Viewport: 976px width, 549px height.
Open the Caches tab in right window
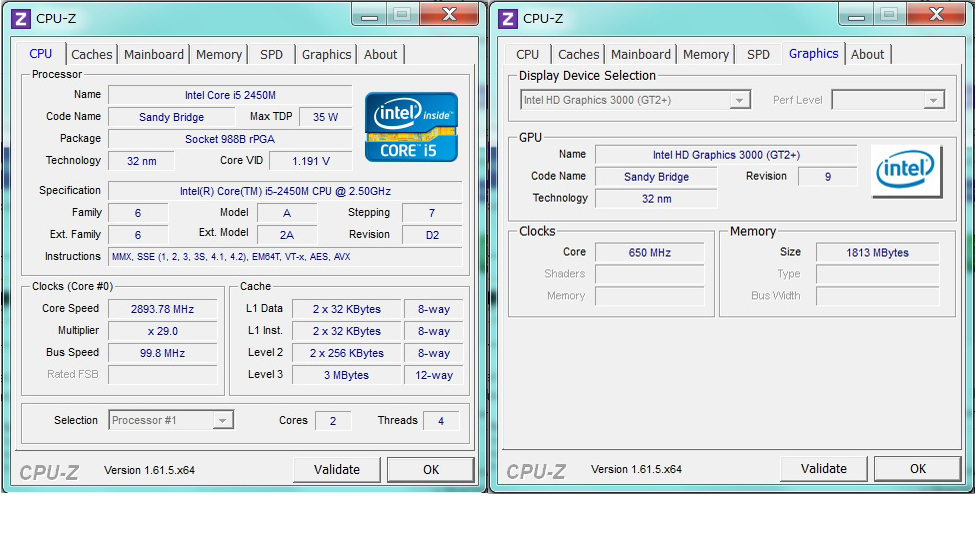[578, 55]
